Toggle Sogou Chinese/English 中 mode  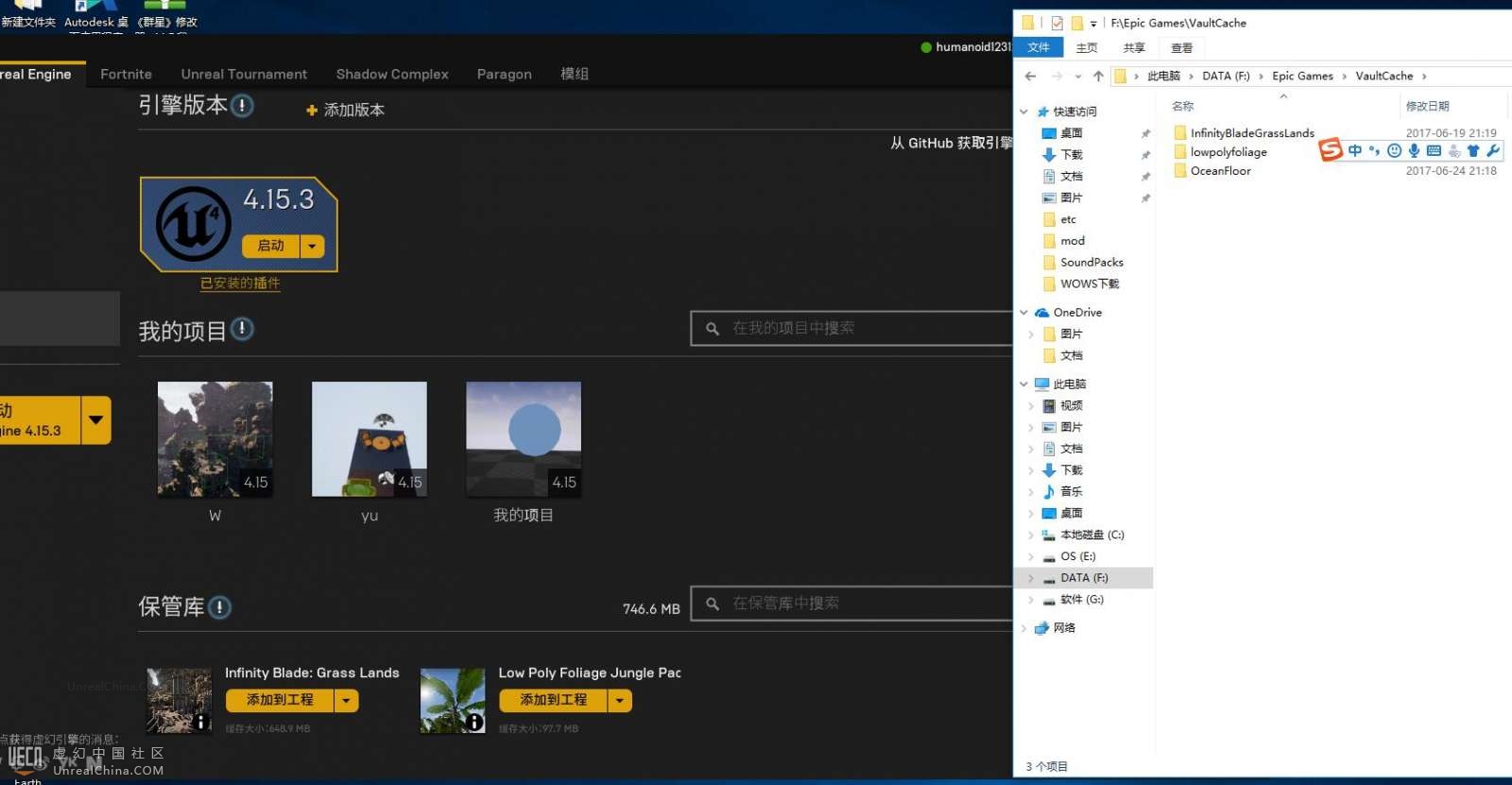tap(1355, 150)
